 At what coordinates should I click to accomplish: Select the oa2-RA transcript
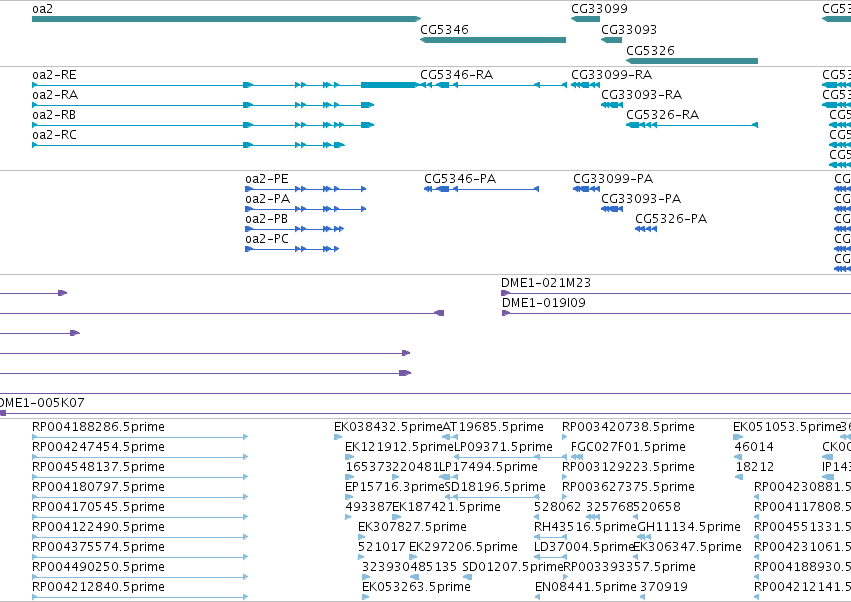pyautogui.click(x=203, y=105)
